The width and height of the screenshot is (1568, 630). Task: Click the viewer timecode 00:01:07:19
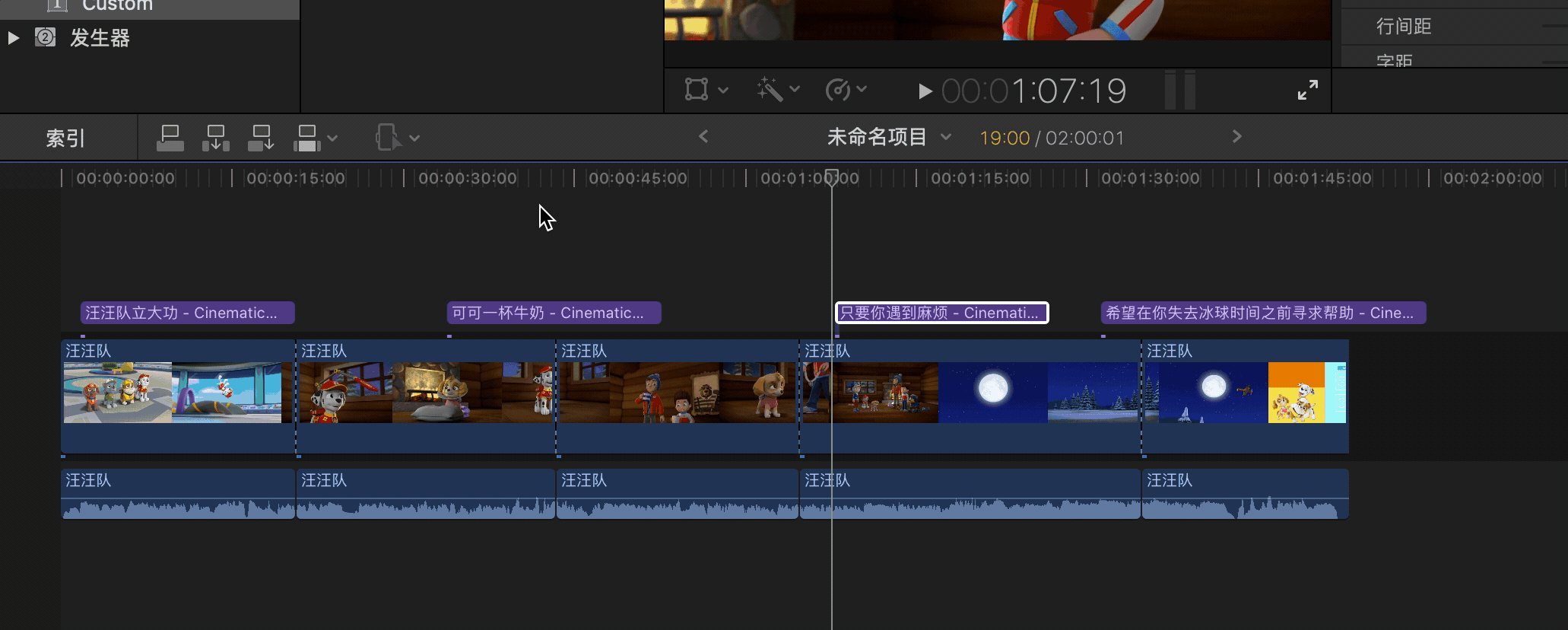[1033, 91]
